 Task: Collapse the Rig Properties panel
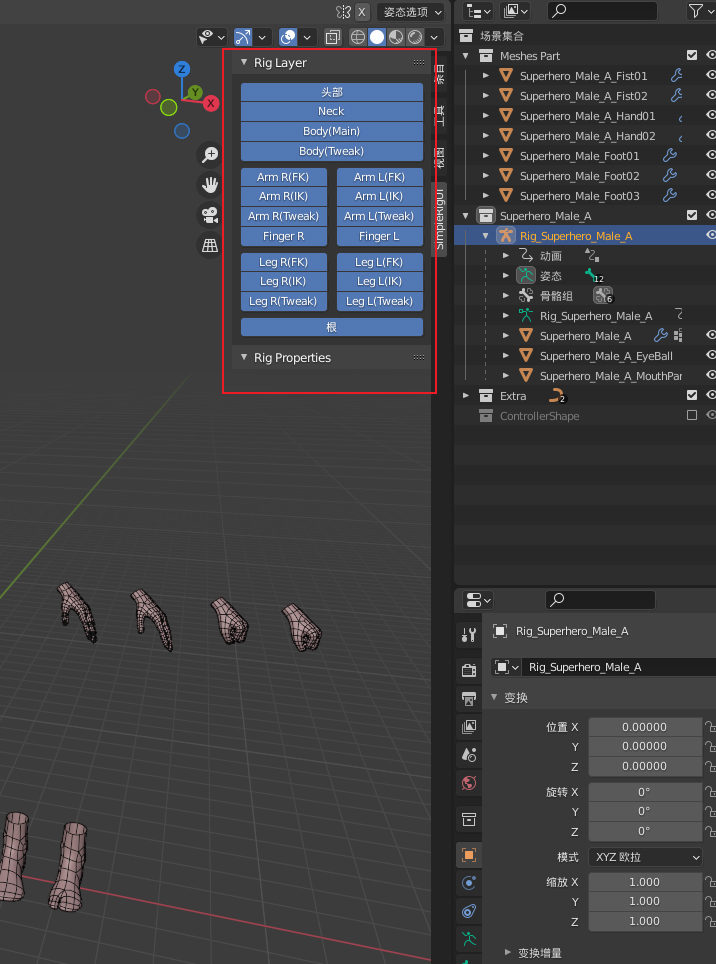244,357
